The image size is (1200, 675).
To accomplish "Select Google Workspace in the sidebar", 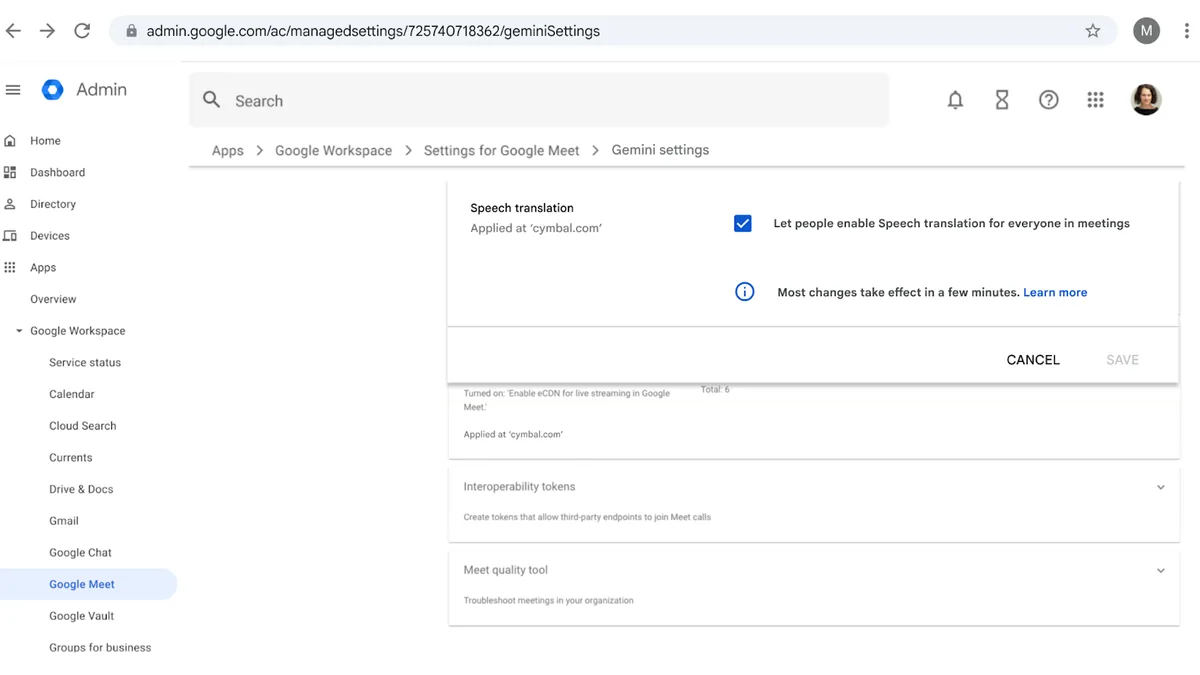I will 78,331.
